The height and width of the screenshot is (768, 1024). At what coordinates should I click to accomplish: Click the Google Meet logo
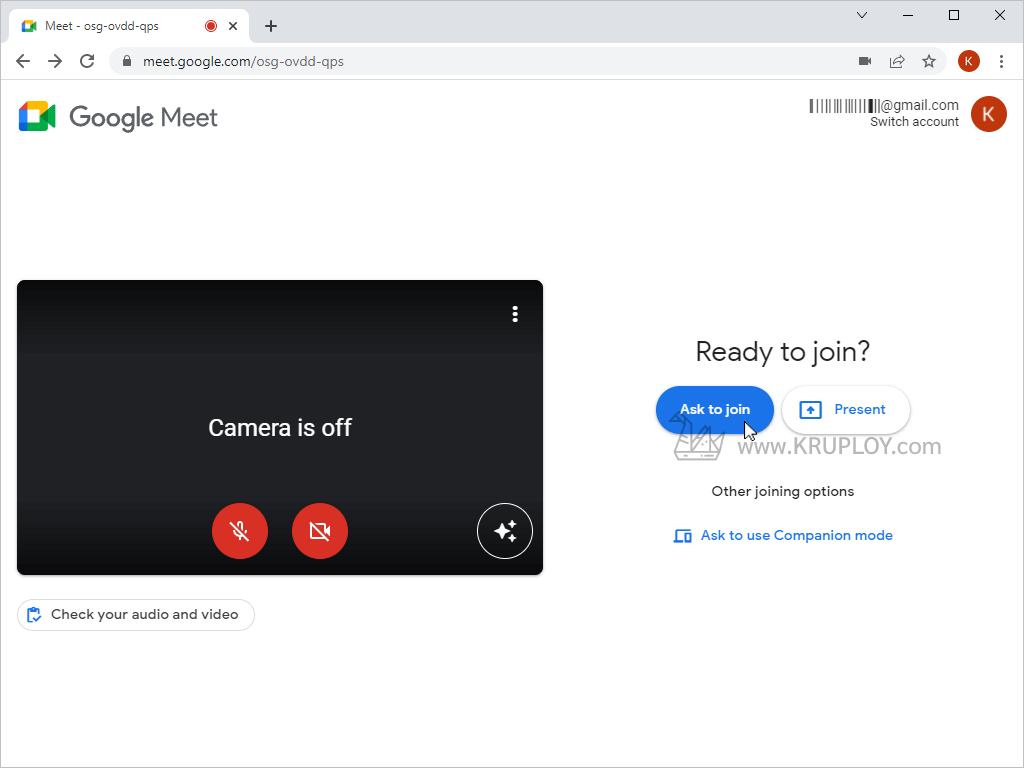pyautogui.click(x=118, y=117)
